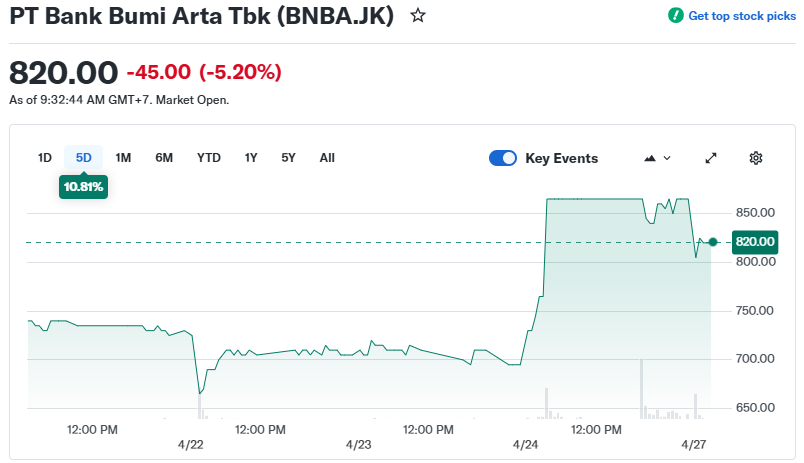Viewport: 804px width, 463px height.
Task: Show year-to-date YTD range
Action: [x=209, y=158]
